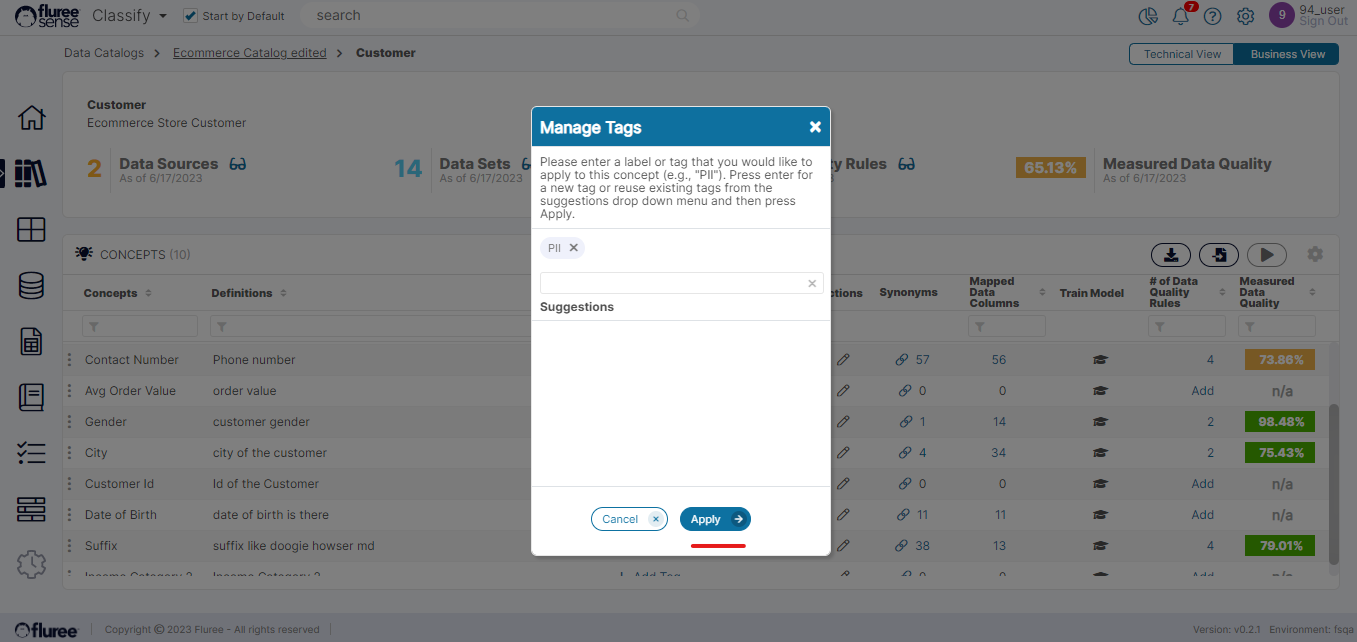The width and height of the screenshot is (1357, 642).
Task: Open the help question mark icon
Action: pos(1212,16)
